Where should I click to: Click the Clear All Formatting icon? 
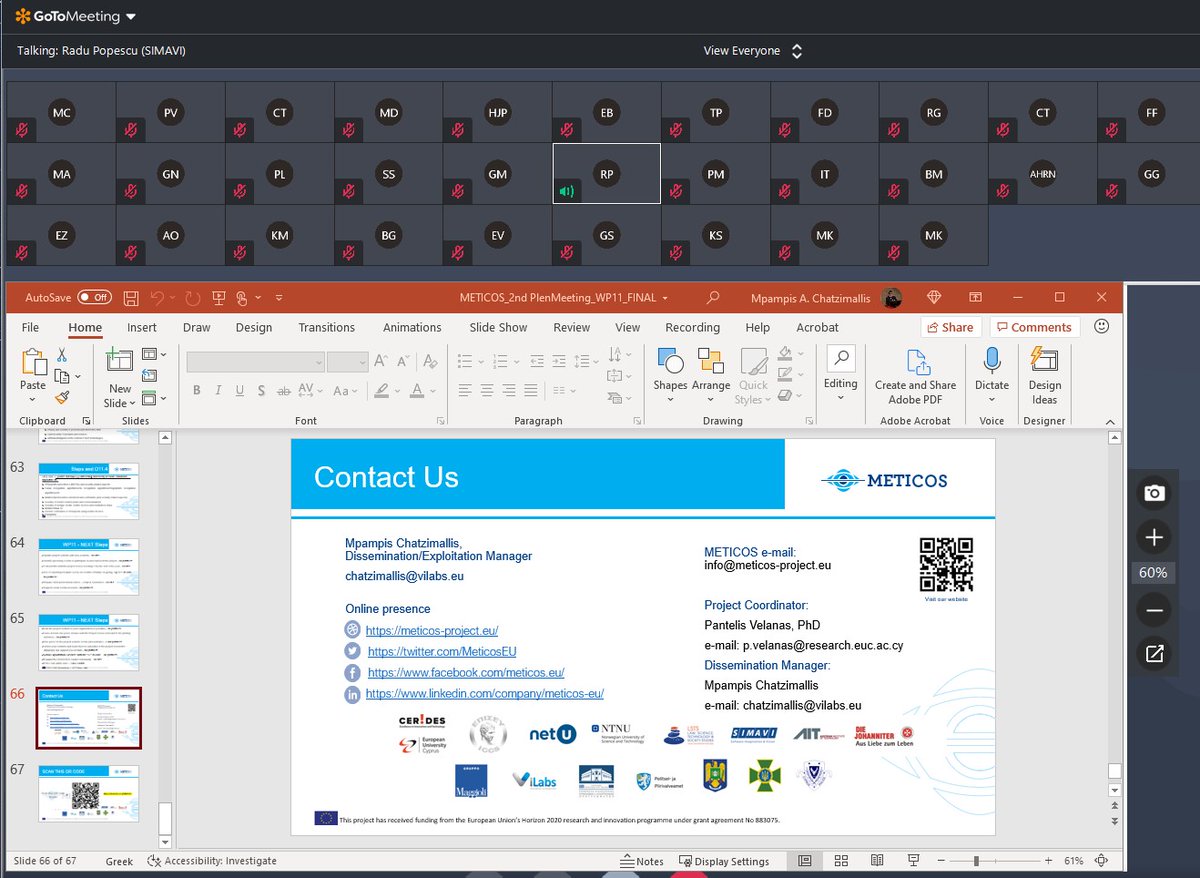pyautogui.click(x=430, y=362)
